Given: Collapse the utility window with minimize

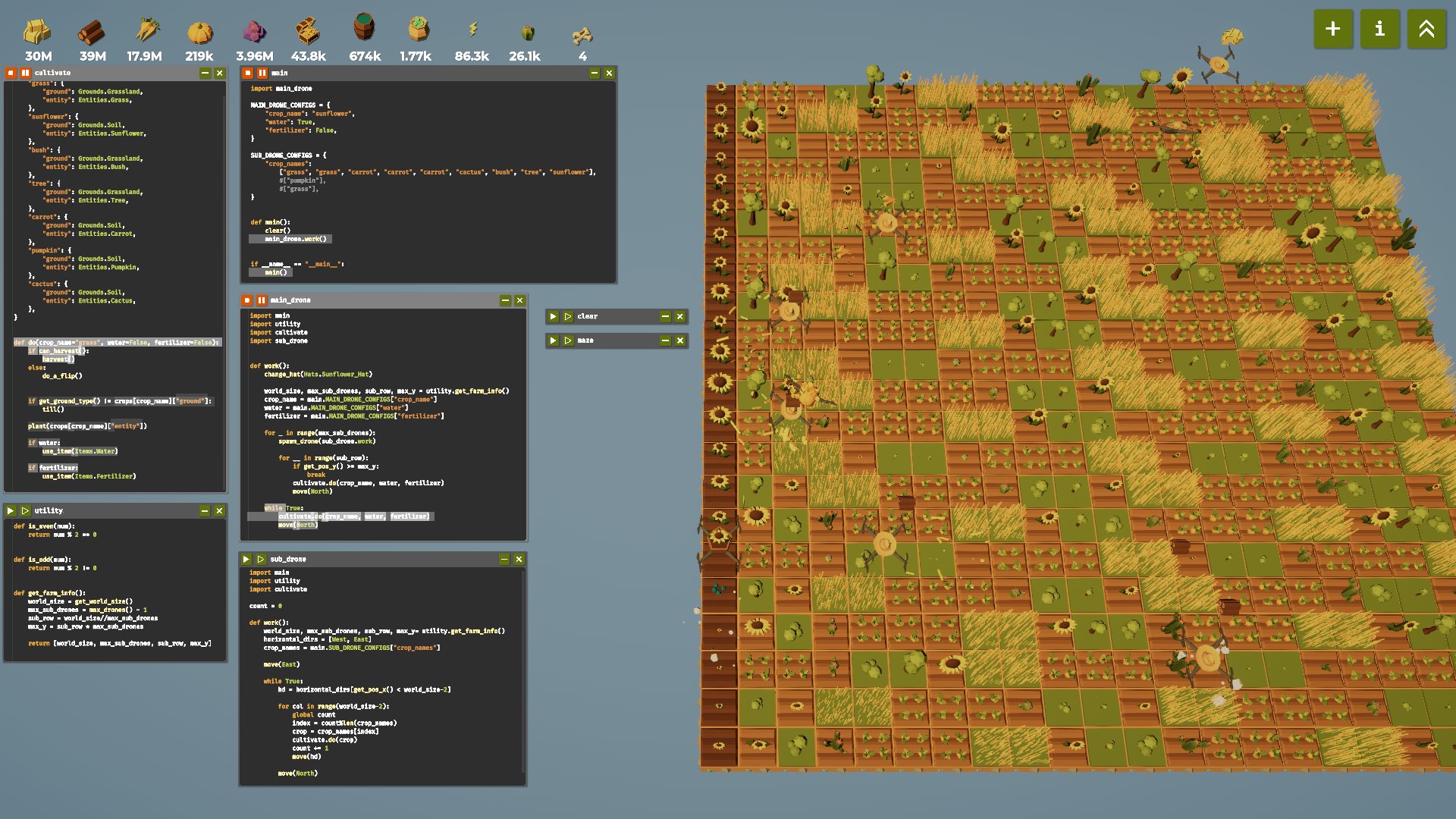Looking at the screenshot, I should 205,510.
